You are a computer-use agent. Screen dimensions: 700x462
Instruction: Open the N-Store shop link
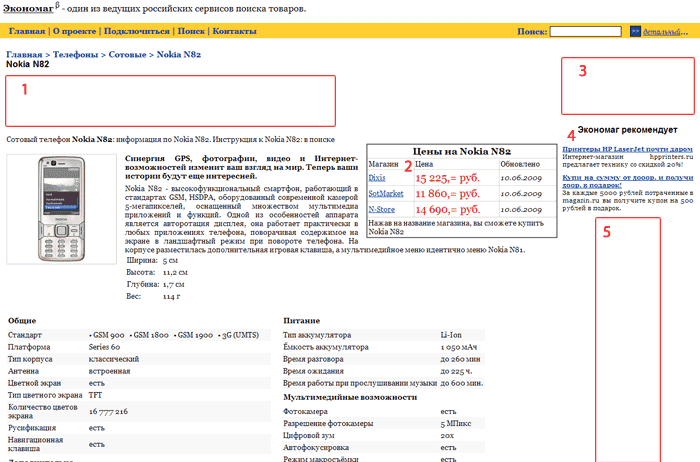tap(382, 209)
